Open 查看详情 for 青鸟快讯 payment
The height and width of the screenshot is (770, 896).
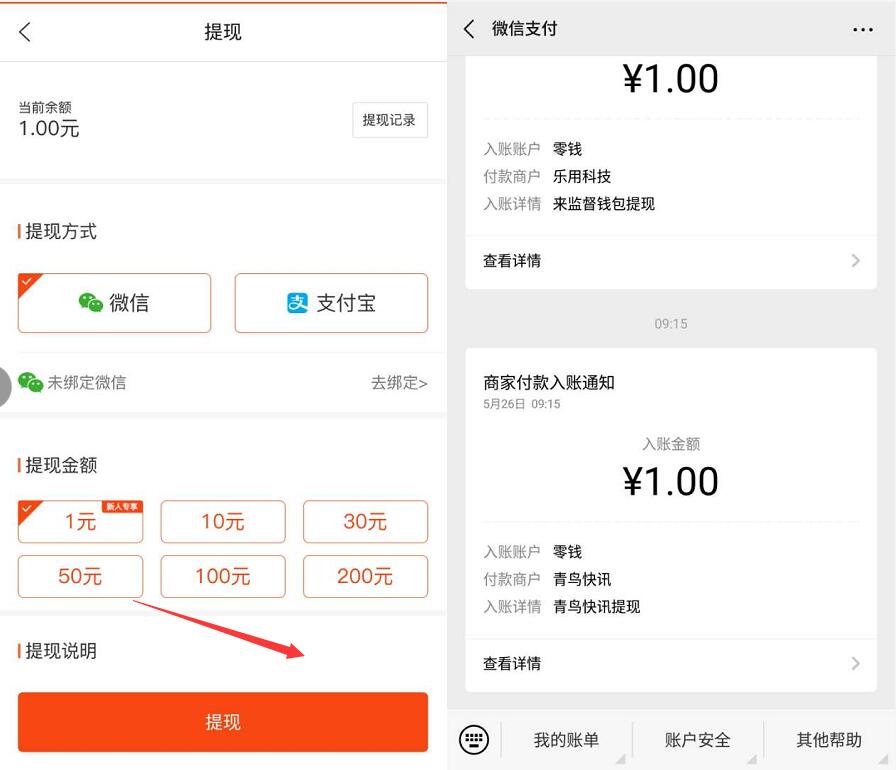671,664
